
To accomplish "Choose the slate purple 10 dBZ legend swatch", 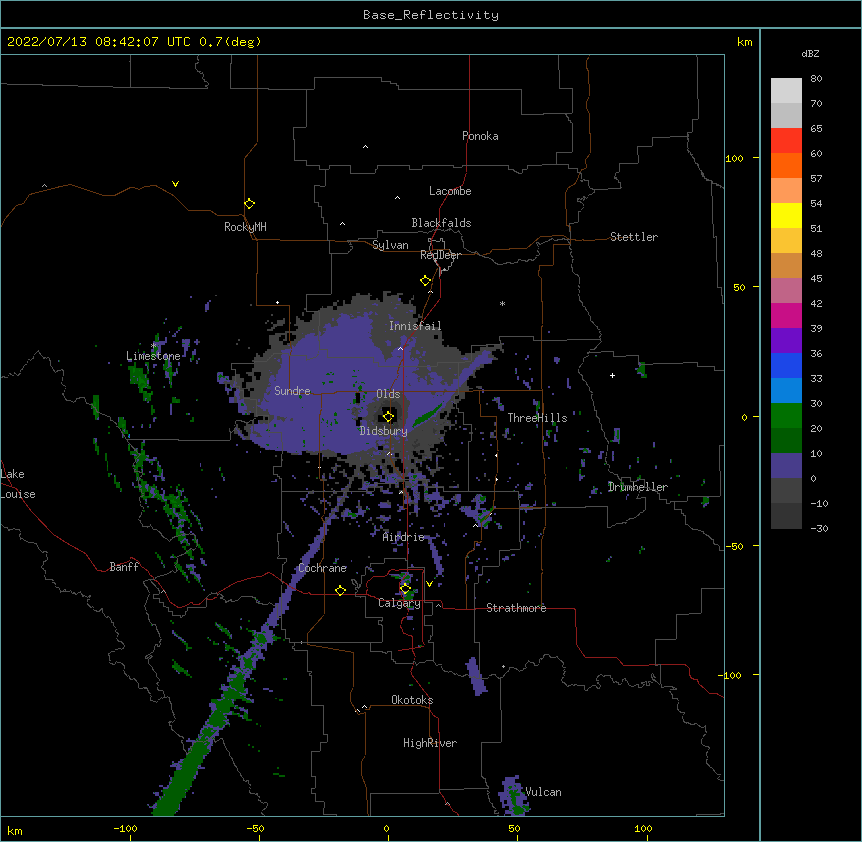I will point(786,466).
